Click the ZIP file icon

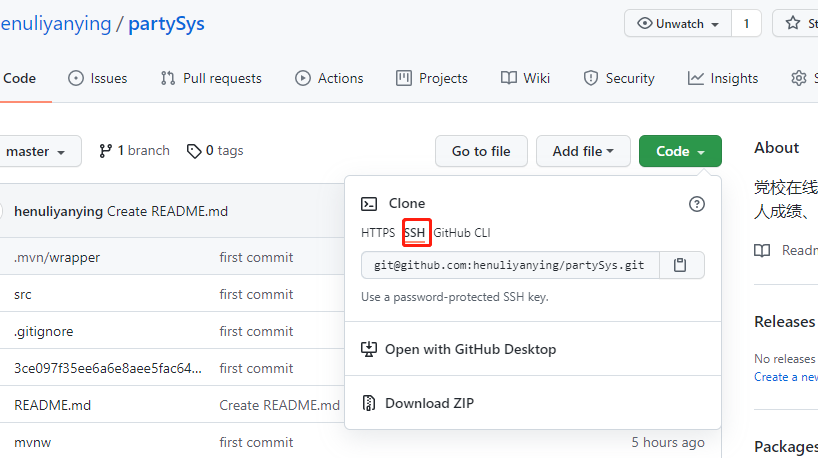(x=369, y=403)
